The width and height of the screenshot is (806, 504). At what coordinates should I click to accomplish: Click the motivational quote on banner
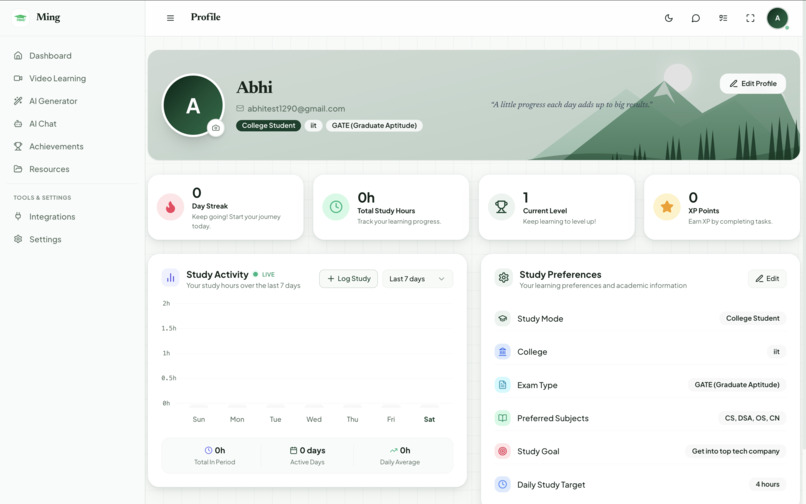coord(572,104)
